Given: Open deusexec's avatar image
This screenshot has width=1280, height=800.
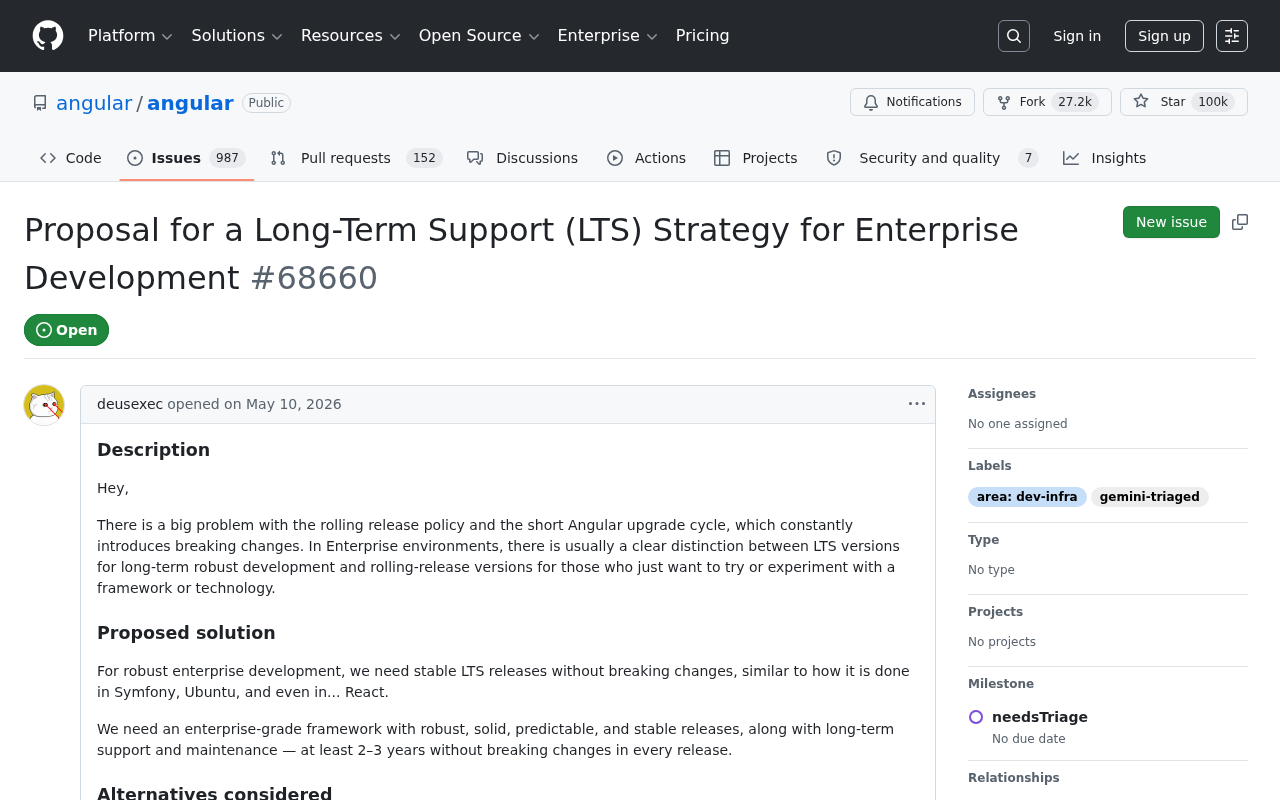Looking at the screenshot, I should pyautogui.click(x=44, y=405).
